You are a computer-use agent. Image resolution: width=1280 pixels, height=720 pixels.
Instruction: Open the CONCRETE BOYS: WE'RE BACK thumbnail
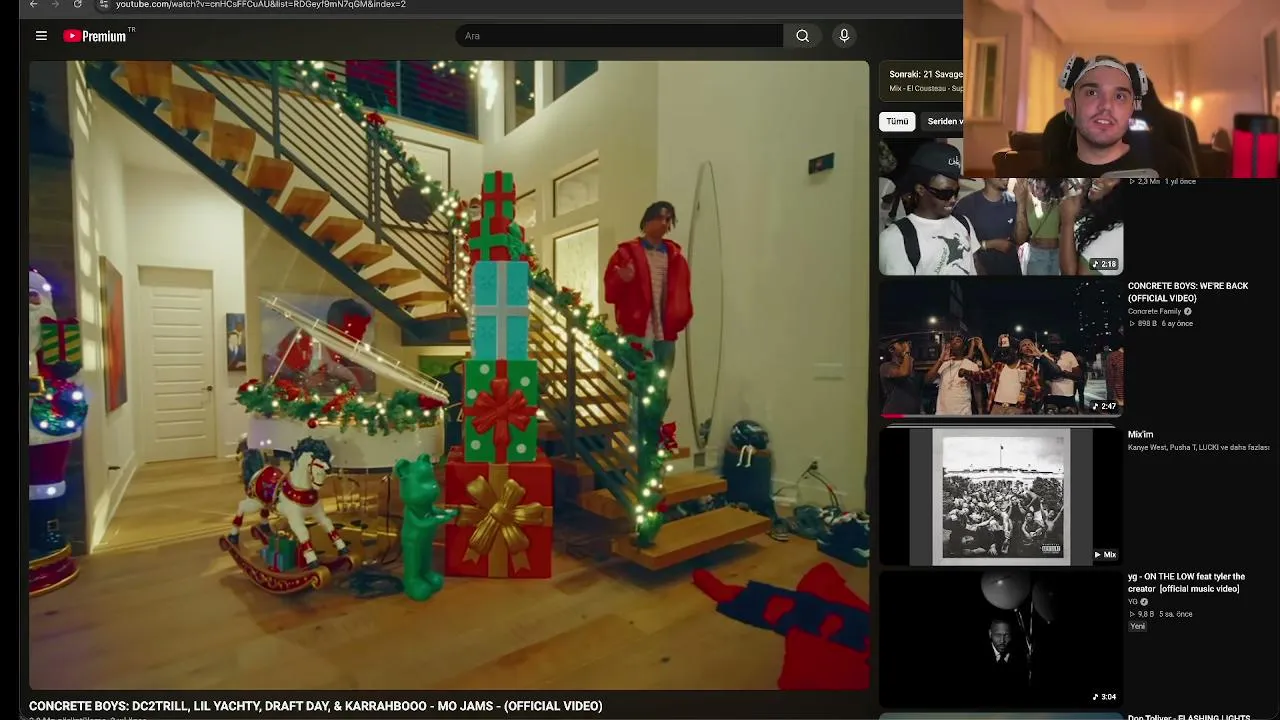tap(1001, 347)
